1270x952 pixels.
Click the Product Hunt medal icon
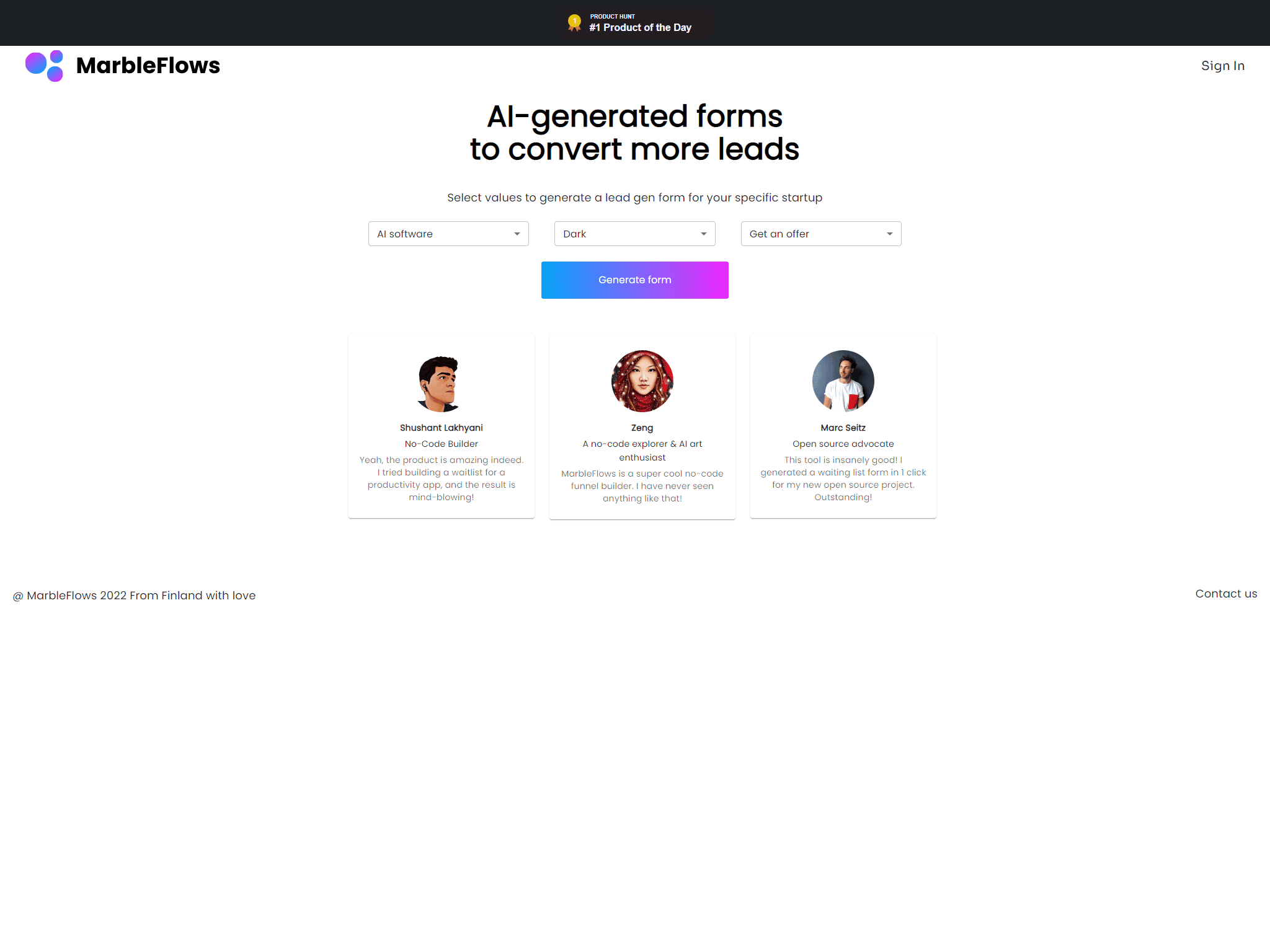(575, 23)
